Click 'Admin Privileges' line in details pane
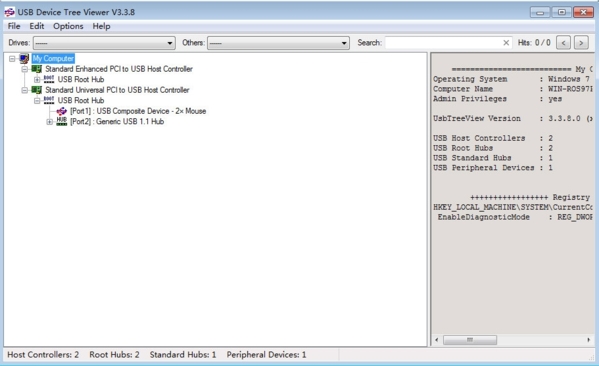The image size is (599, 366). (497, 99)
